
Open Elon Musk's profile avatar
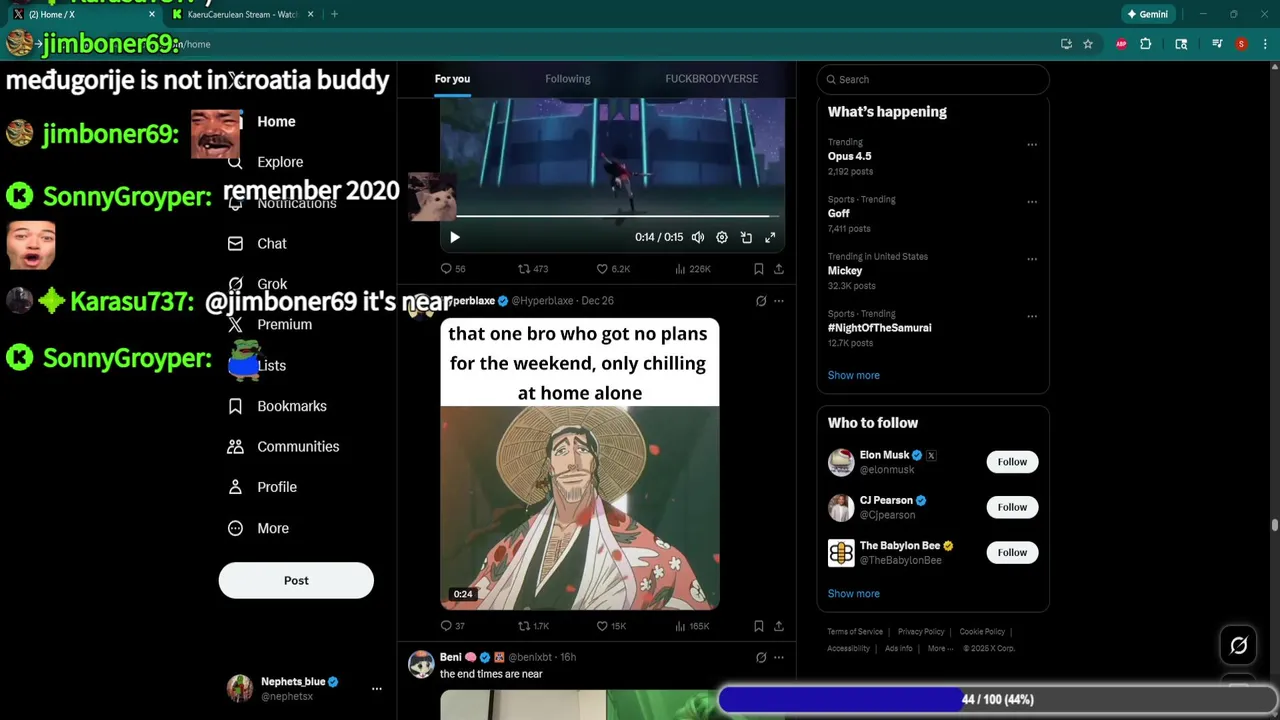(841, 462)
